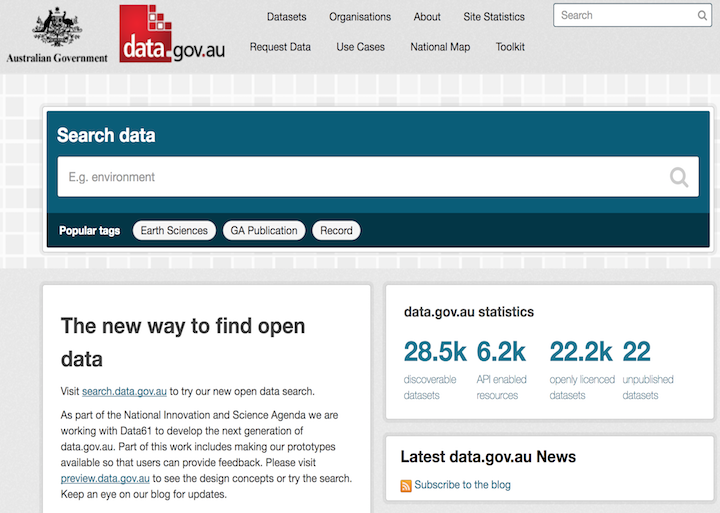Open Use Cases navigation link

[360, 47]
